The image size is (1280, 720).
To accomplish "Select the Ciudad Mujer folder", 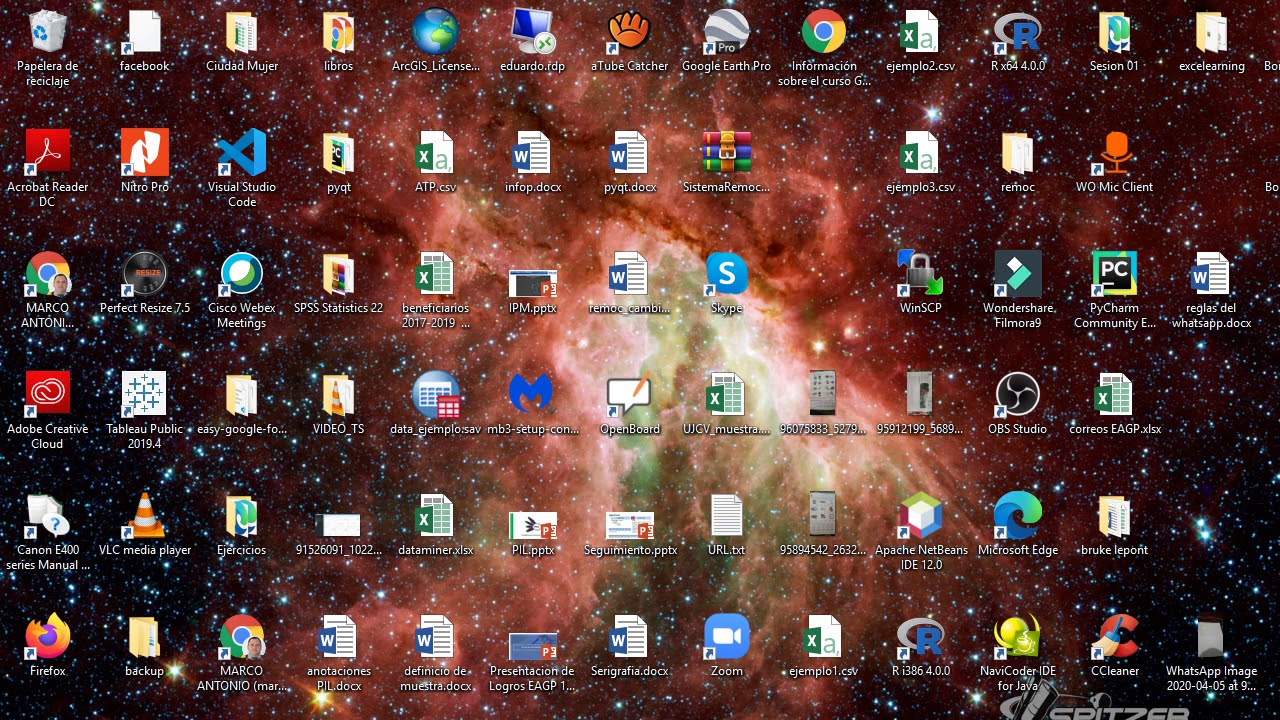I will pos(241,32).
